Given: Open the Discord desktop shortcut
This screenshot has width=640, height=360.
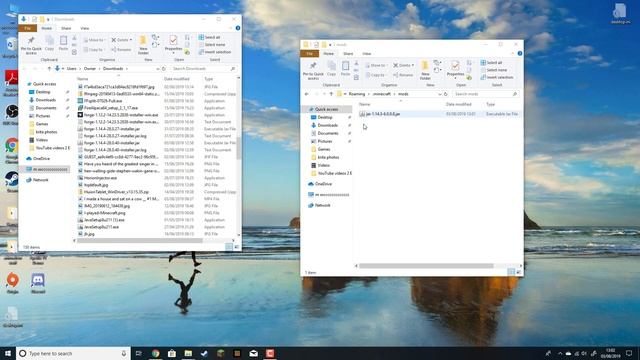Looking at the screenshot, I should tap(38, 282).
